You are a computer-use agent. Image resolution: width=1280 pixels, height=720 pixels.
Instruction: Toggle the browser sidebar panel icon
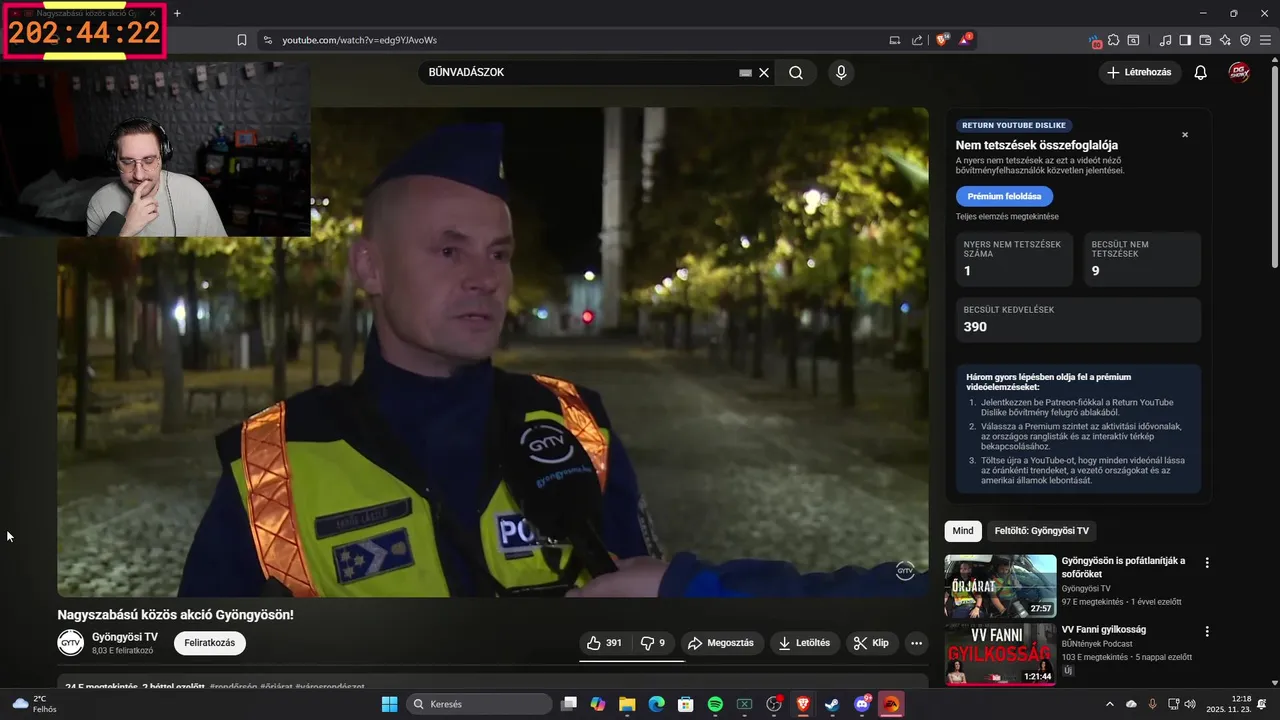tap(1185, 40)
